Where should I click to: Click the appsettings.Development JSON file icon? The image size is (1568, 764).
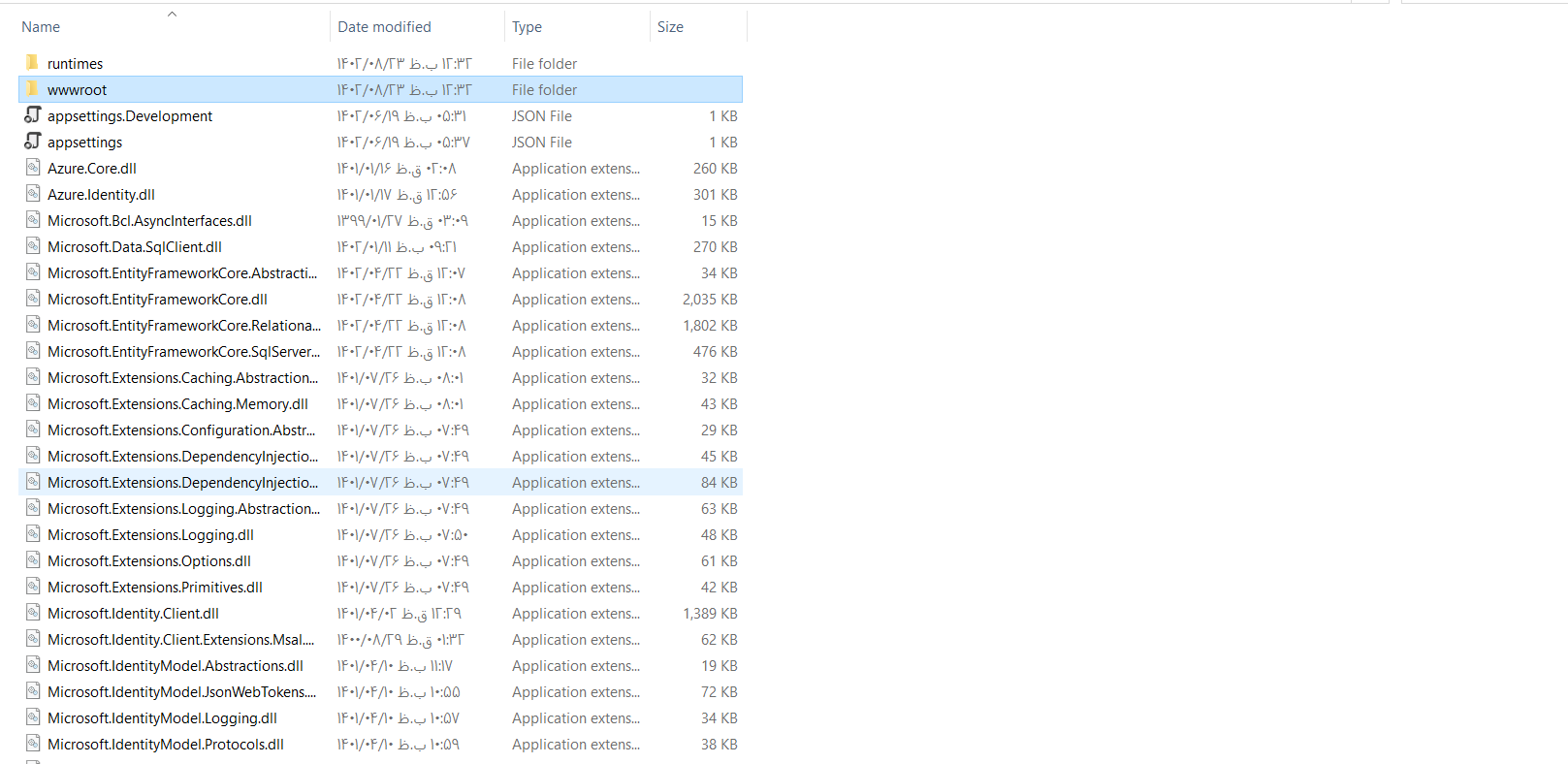coord(33,115)
